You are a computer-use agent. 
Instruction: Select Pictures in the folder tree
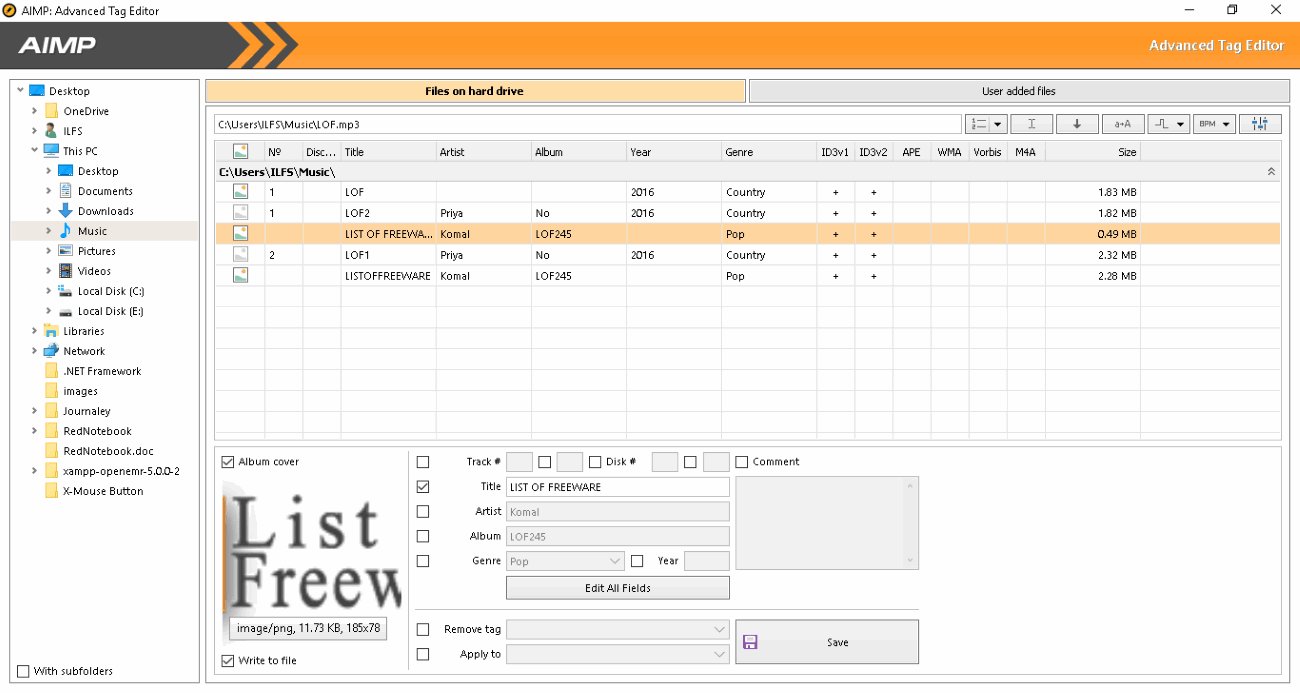click(x=97, y=251)
